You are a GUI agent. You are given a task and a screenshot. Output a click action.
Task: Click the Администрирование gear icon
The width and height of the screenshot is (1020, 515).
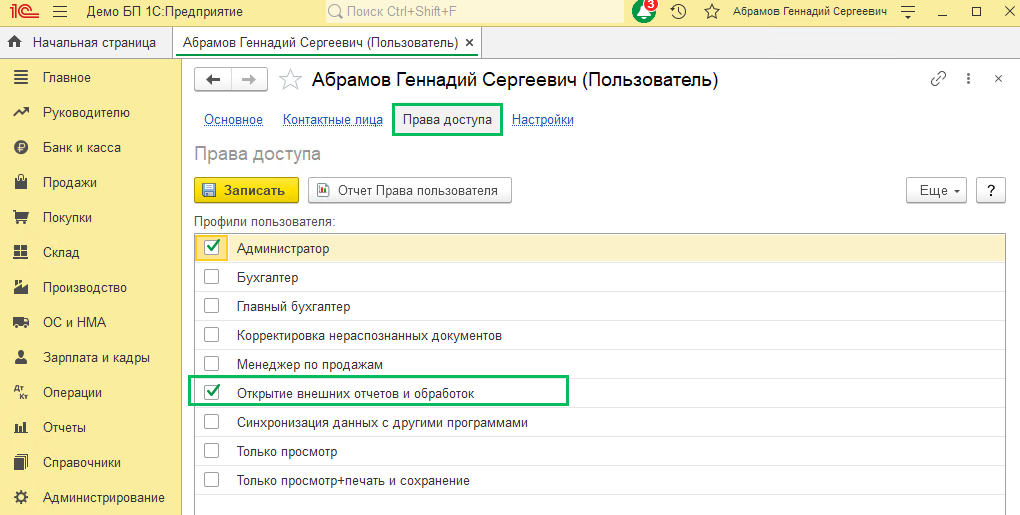[x=21, y=497]
